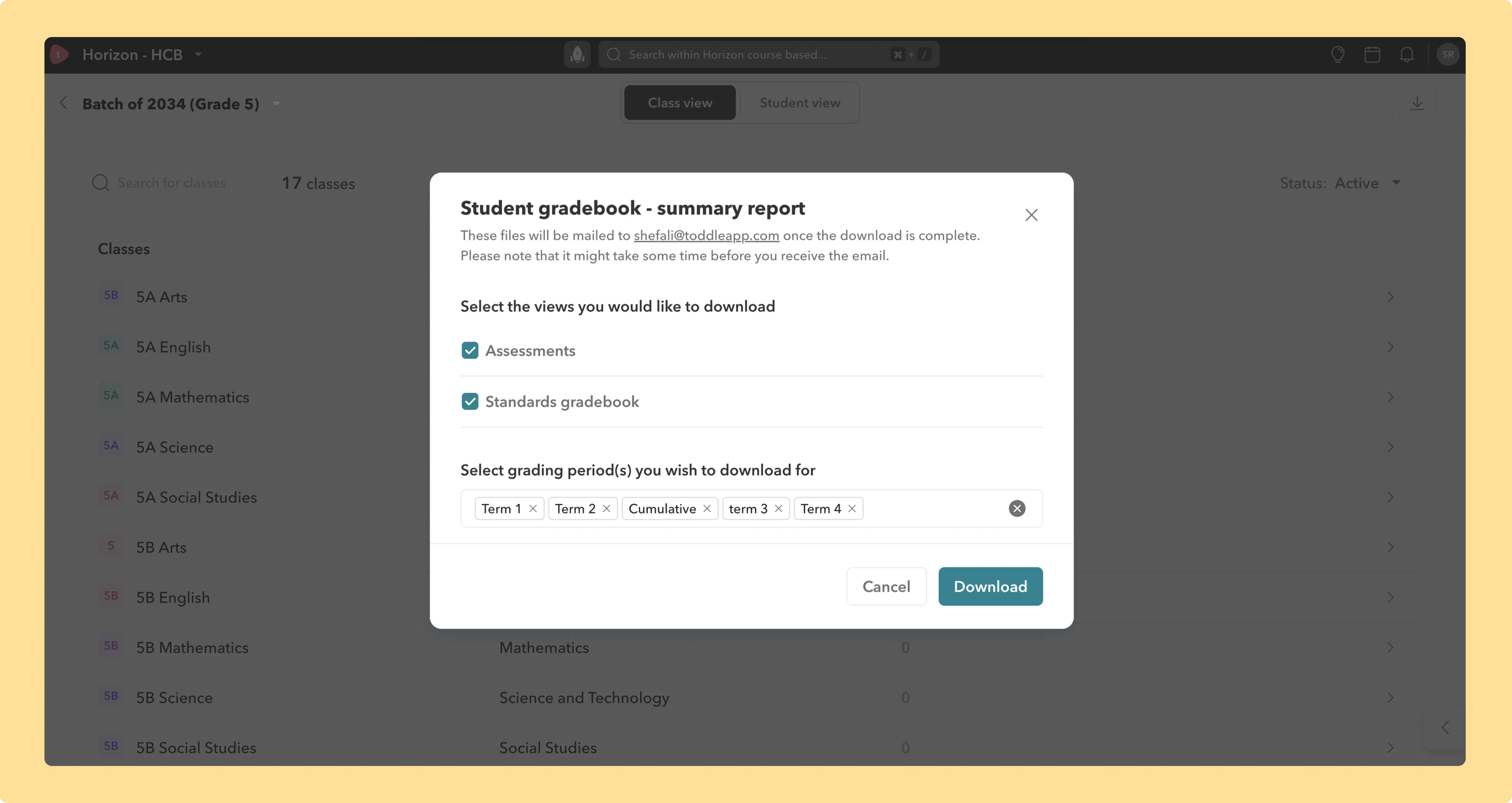Open the calendar icon in top bar
Image resolution: width=1512 pixels, height=803 pixels.
[1372, 55]
